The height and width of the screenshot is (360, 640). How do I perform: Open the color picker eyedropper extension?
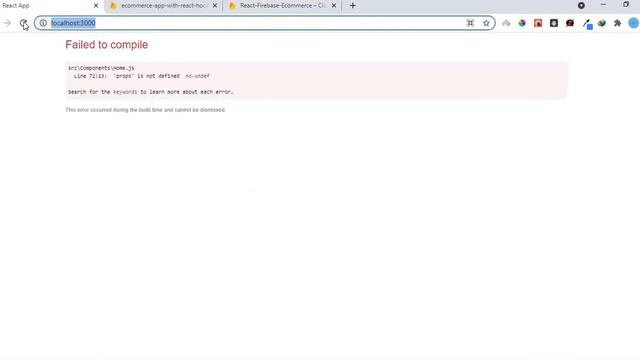[x=587, y=24]
